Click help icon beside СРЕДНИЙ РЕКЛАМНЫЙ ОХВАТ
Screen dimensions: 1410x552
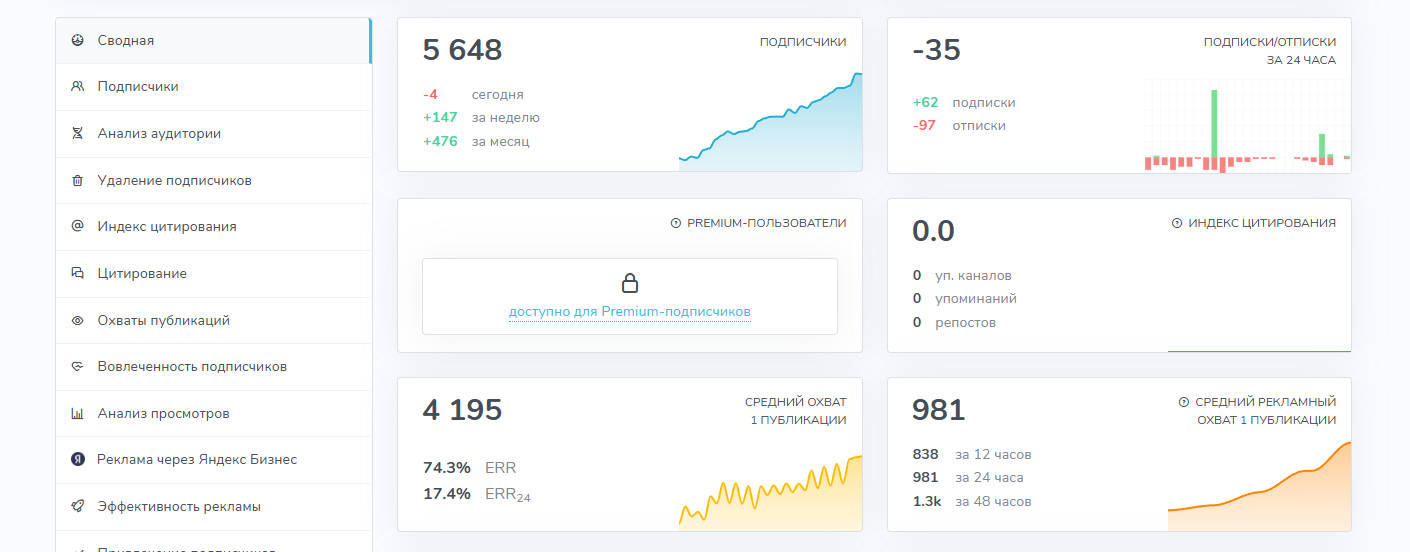tap(1185, 402)
